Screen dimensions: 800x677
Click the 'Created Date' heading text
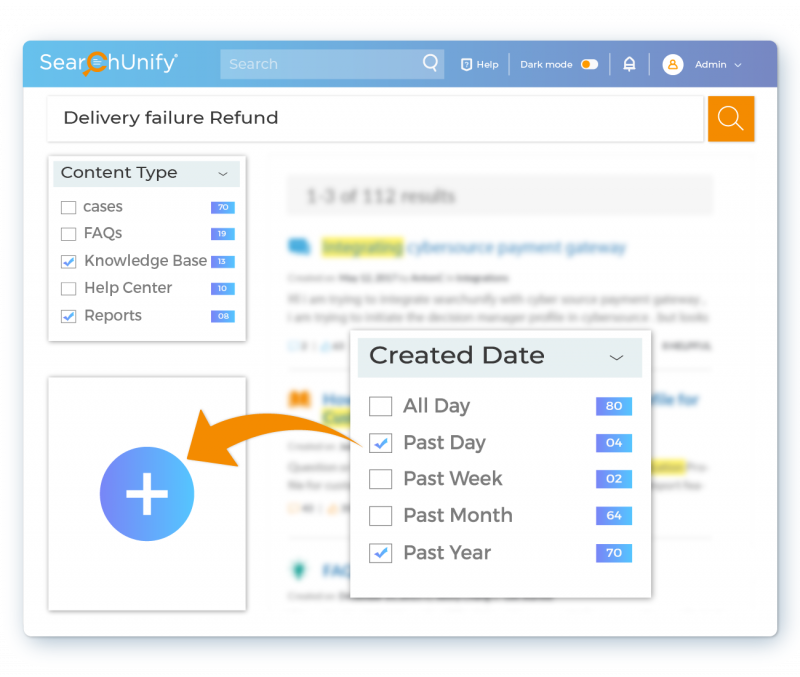click(x=457, y=356)
